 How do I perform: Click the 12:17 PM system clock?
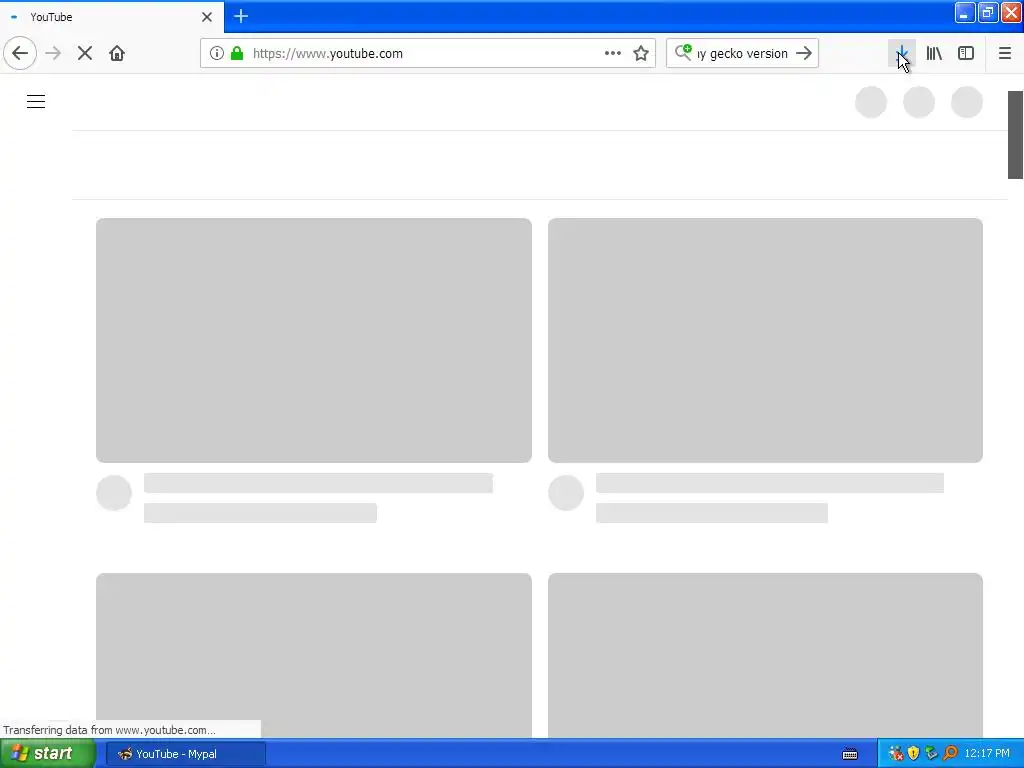pyautogui.click(x=987, y=754)
